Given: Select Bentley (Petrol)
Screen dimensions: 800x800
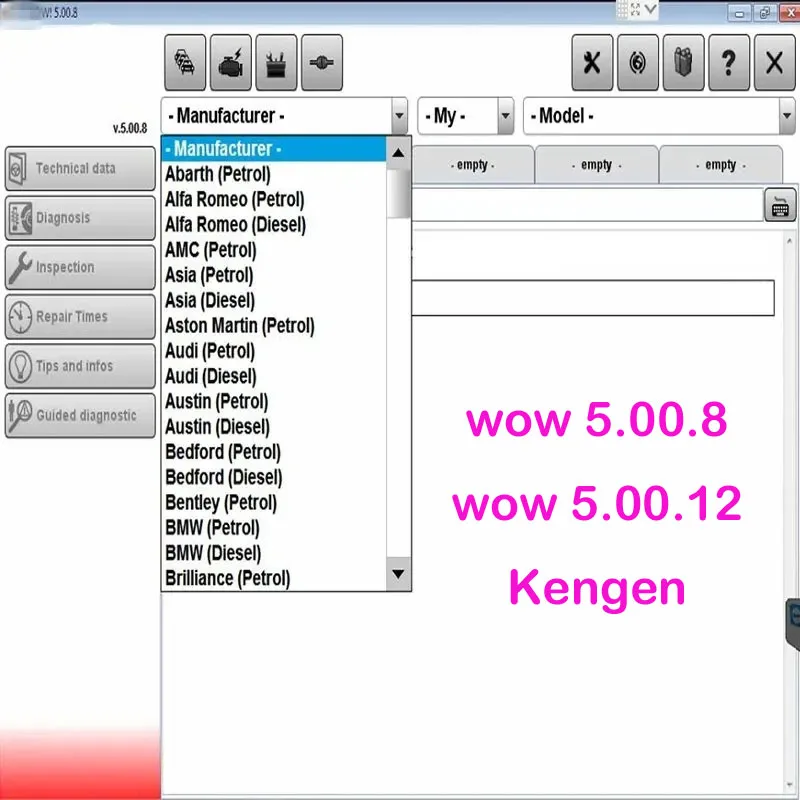Looking at the screenshot, I should (x=274, y=503).
